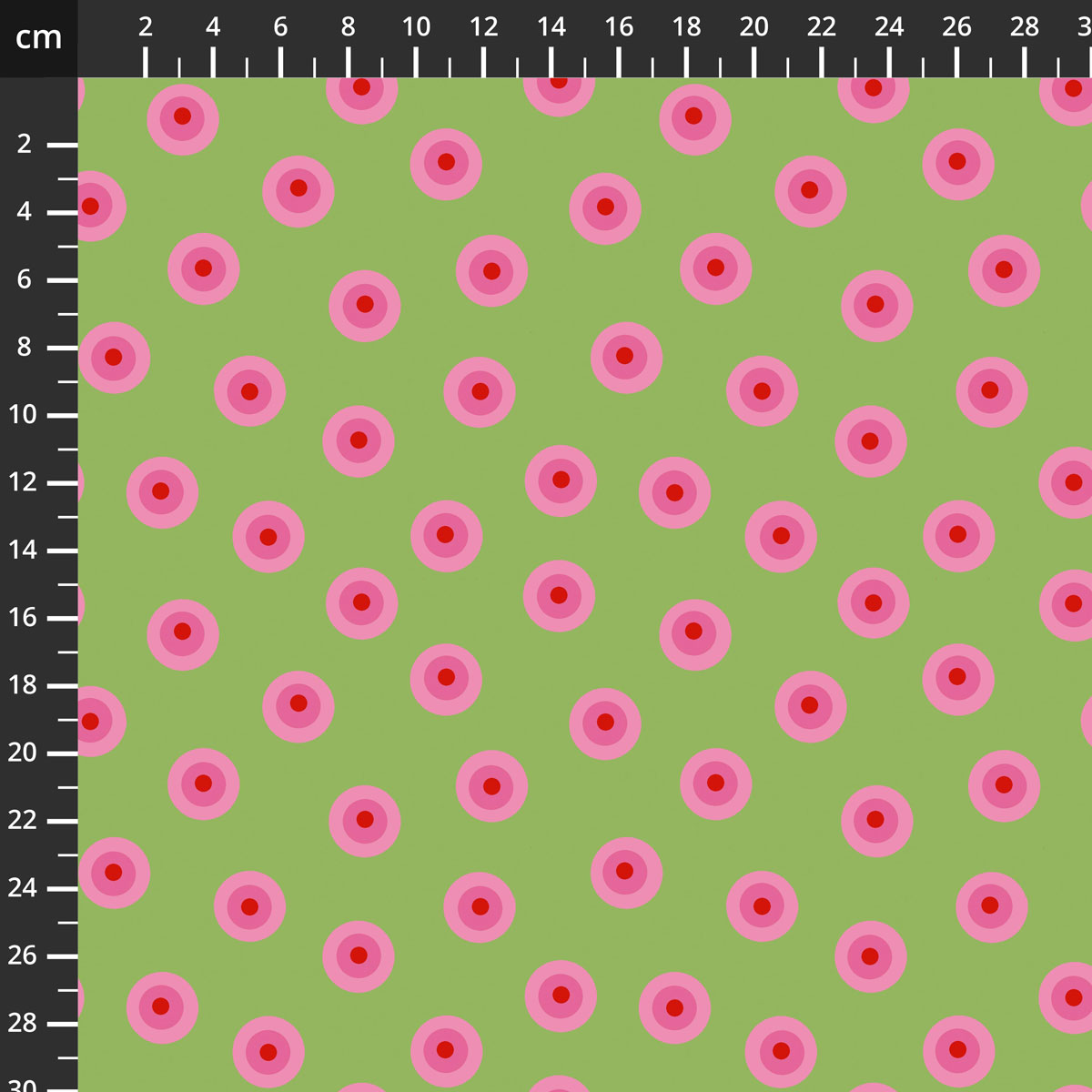This screenshot has width=1092, height=1092.
Task: Click the number 20 on the vertical ruler
Action: tap(22, 753)
